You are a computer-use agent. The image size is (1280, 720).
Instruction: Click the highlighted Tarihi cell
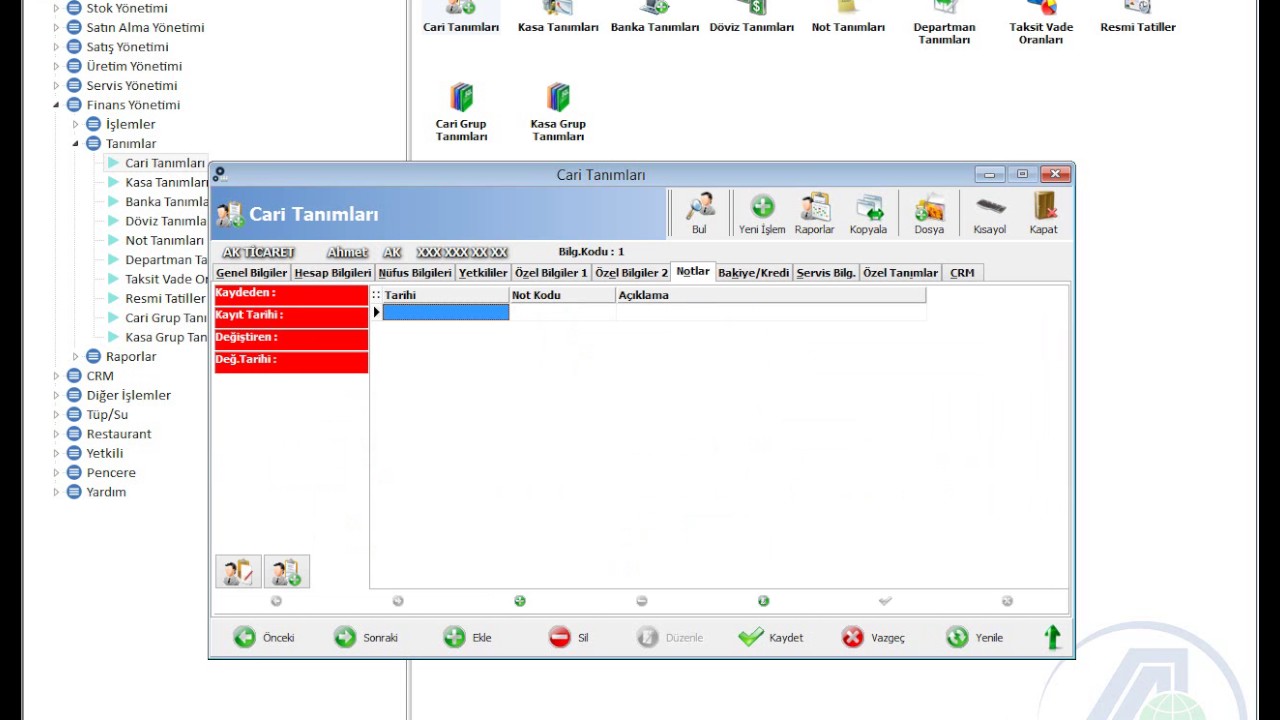point(446,312)
